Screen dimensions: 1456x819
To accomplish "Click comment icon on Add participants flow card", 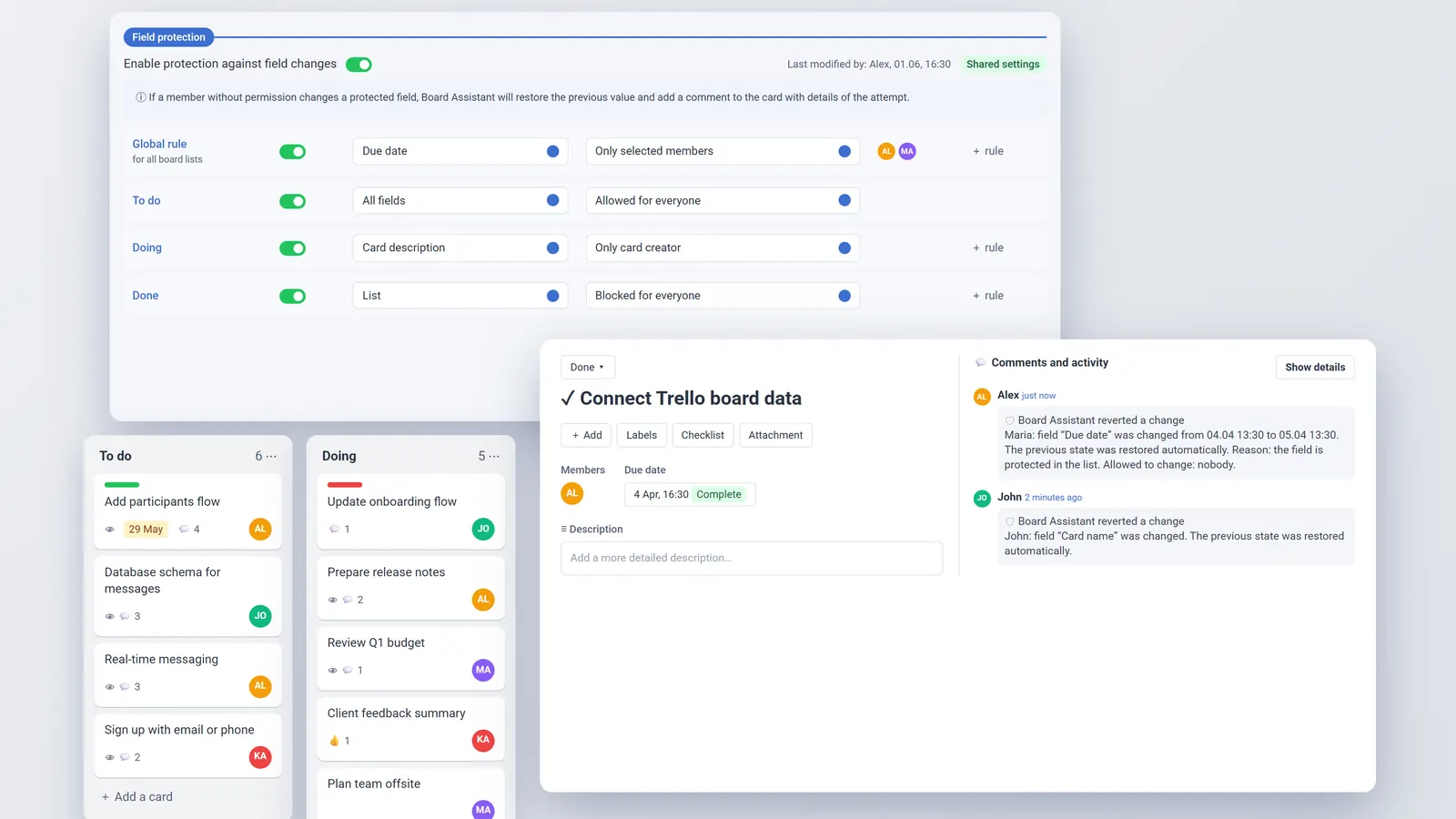I will (x=184, y=529).
